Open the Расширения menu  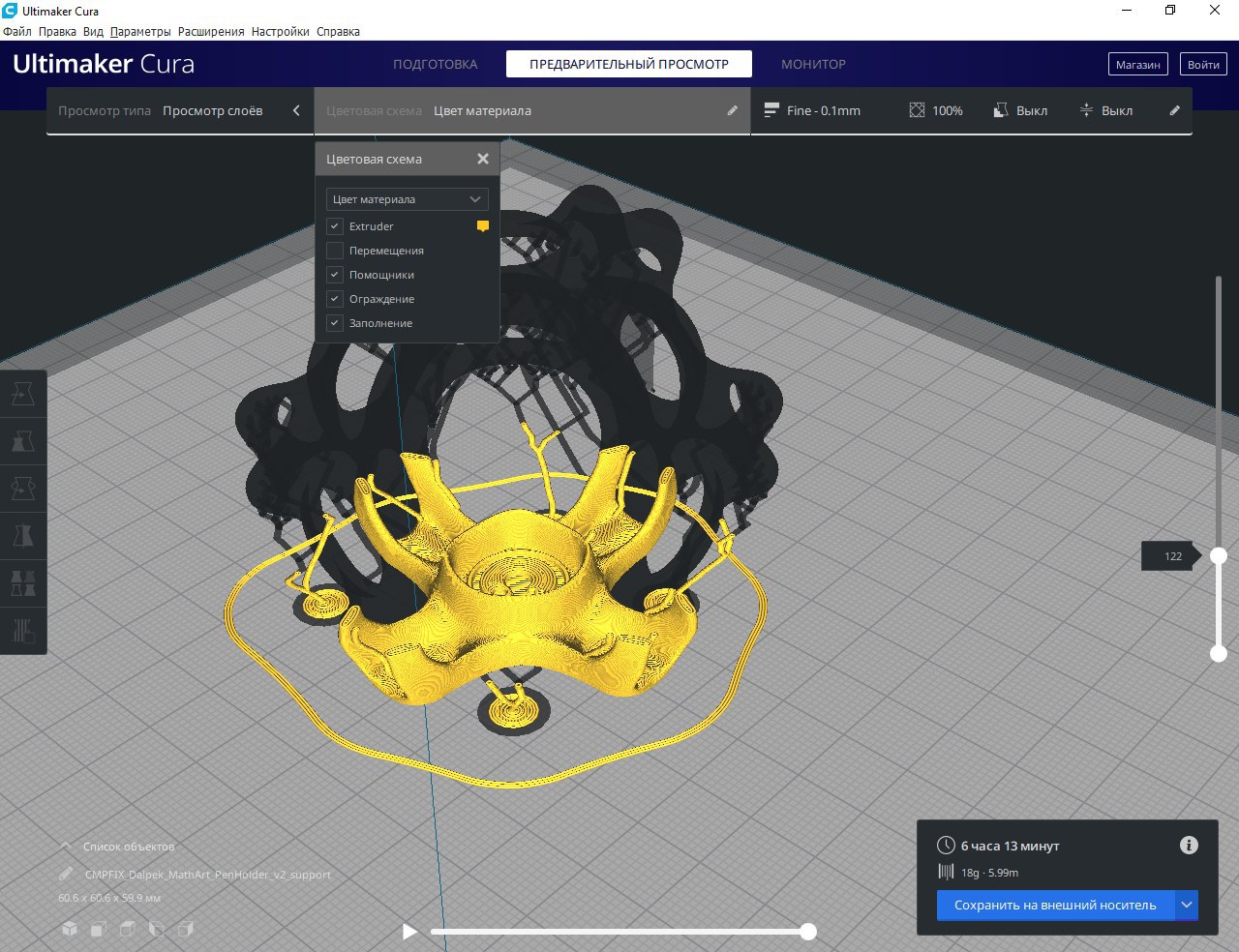click(x=211, y=31)
